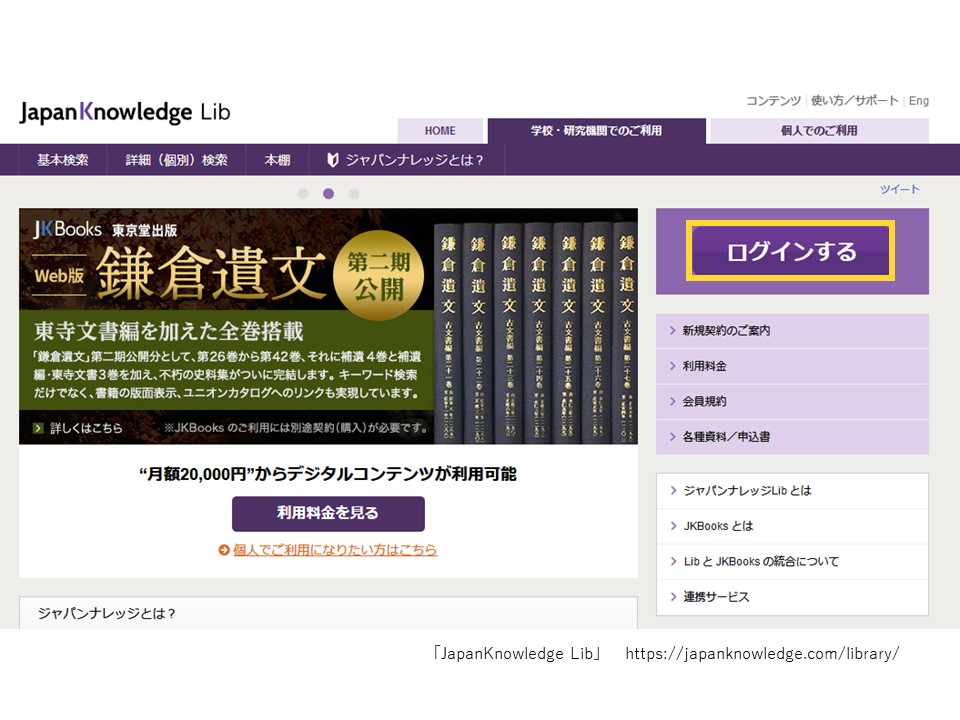
Task: Expand the 会員規約 chevron
Action: point(672,402)
